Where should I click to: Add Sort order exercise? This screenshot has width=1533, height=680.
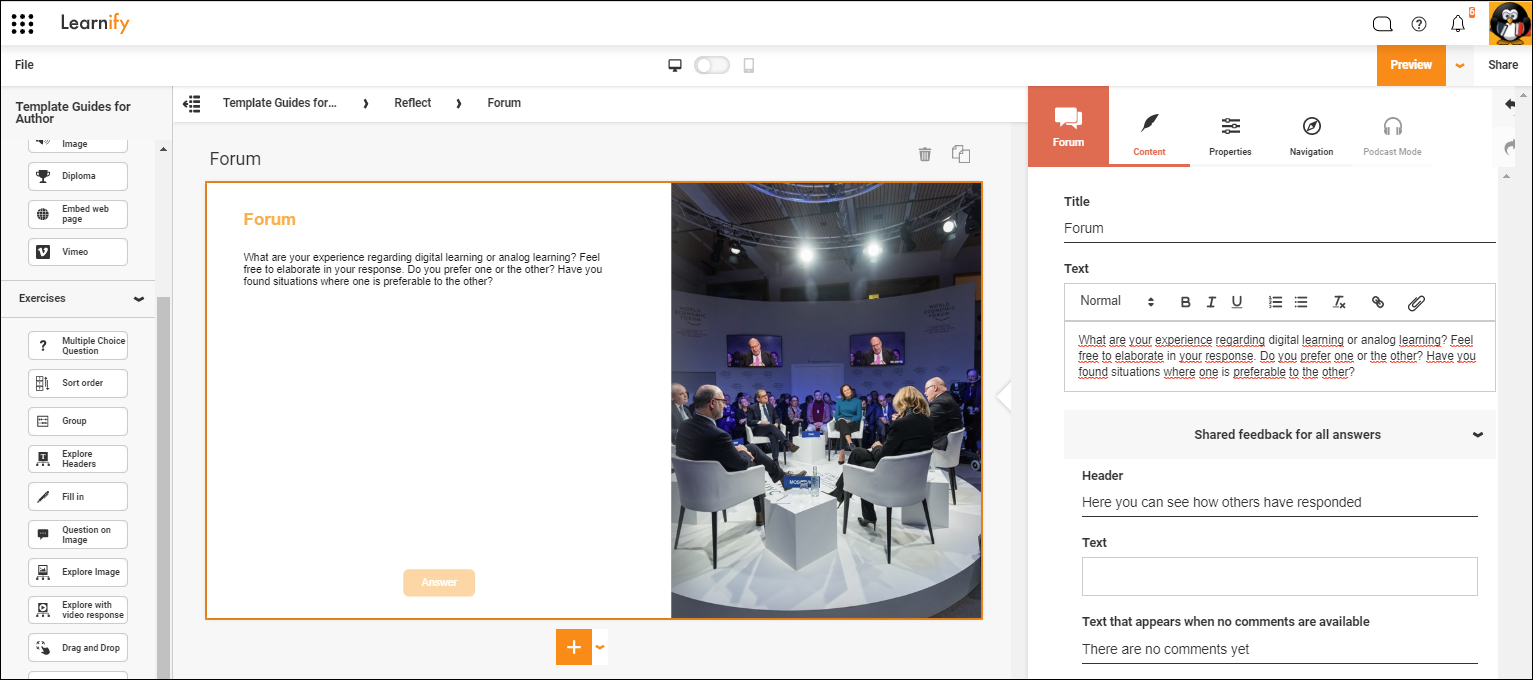(78, 383)
